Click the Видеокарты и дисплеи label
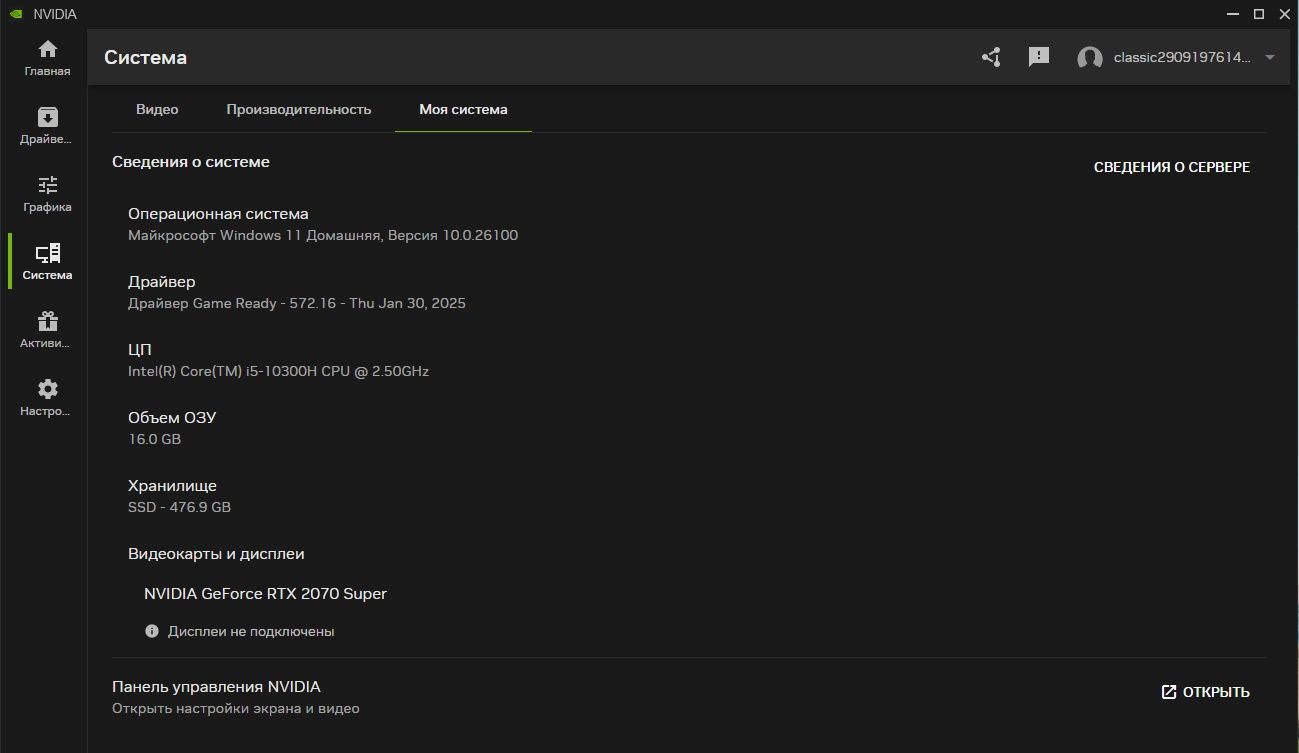 point(216,553)
